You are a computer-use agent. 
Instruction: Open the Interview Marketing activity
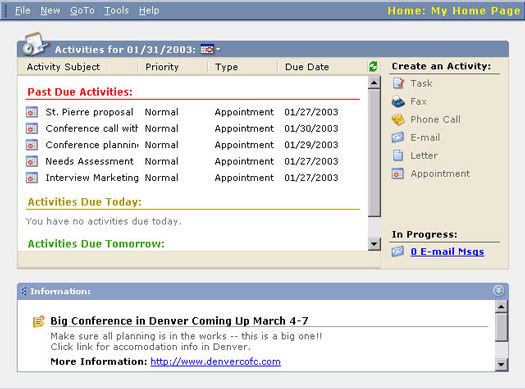click(x=92, y=177)
